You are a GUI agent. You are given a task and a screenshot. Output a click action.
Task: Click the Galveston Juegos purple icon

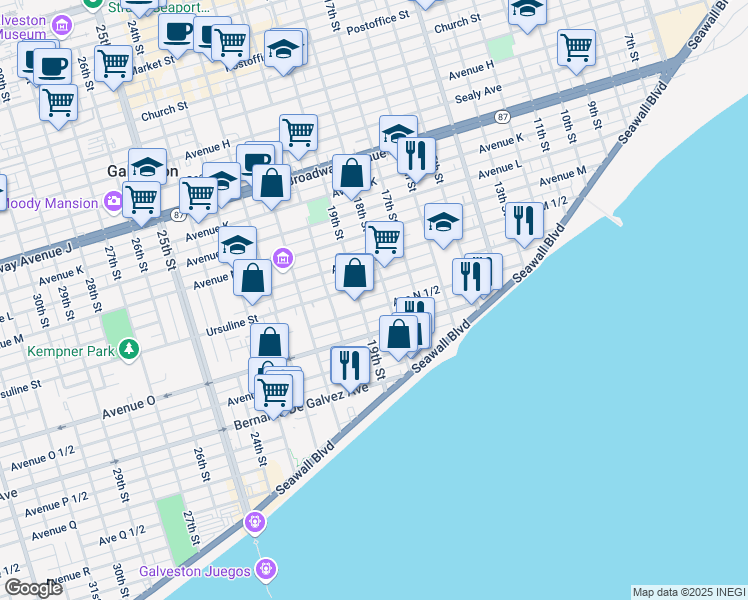pyautogui.click(x=266, y=569)
